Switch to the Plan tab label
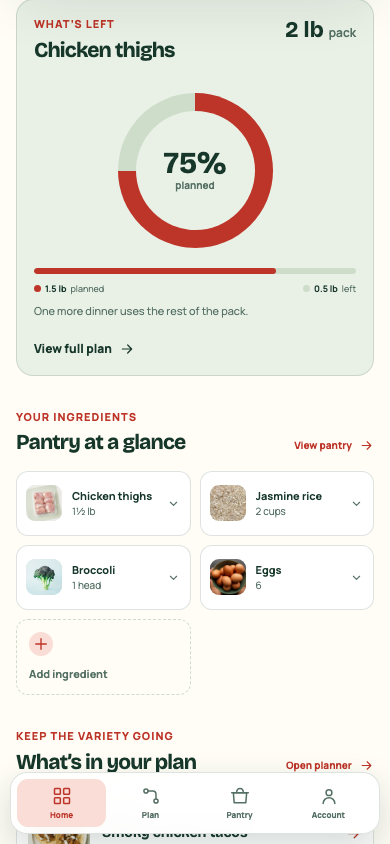The image size is (390, 844). click(151, 815)
